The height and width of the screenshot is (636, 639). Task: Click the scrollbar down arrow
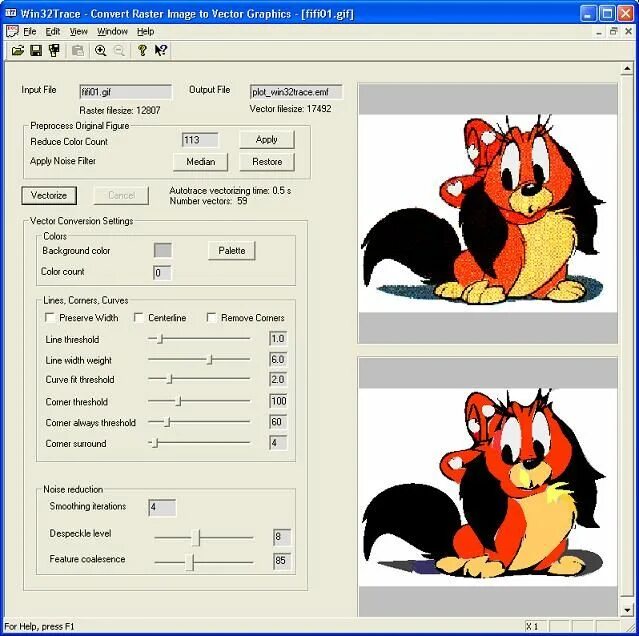[x=627, y=610]
